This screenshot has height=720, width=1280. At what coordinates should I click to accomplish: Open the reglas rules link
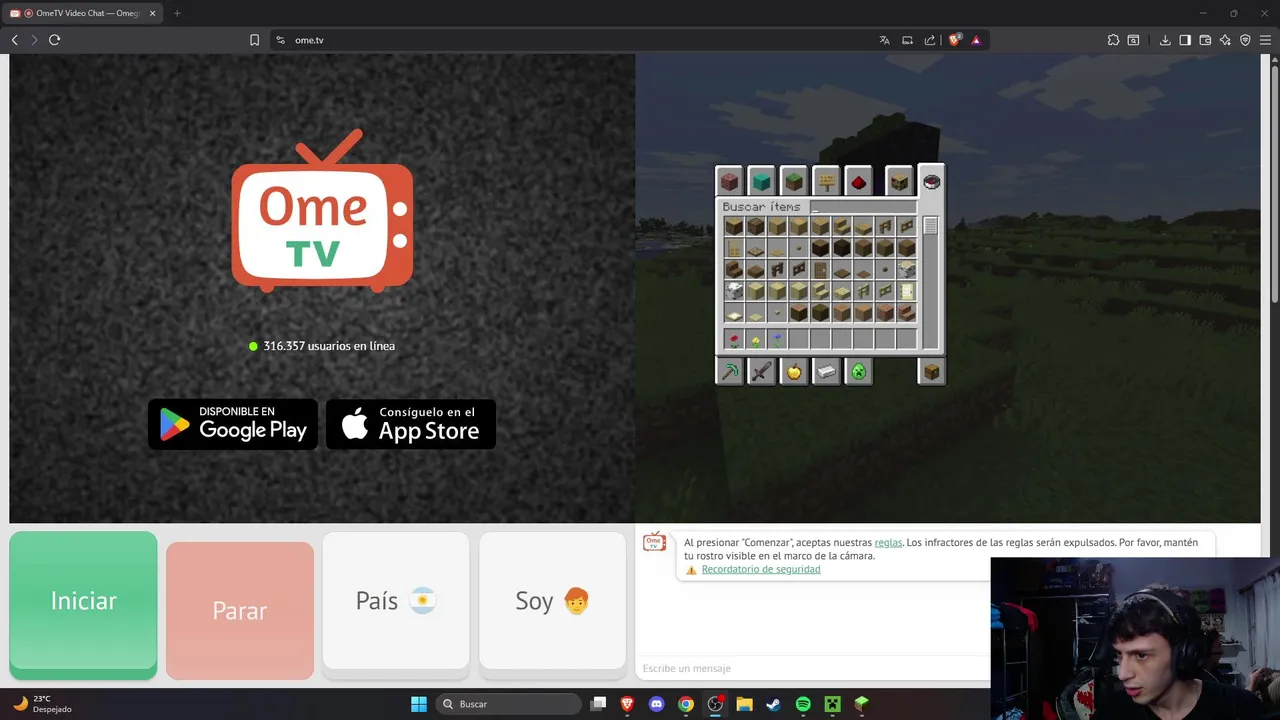tap(888, 542)
